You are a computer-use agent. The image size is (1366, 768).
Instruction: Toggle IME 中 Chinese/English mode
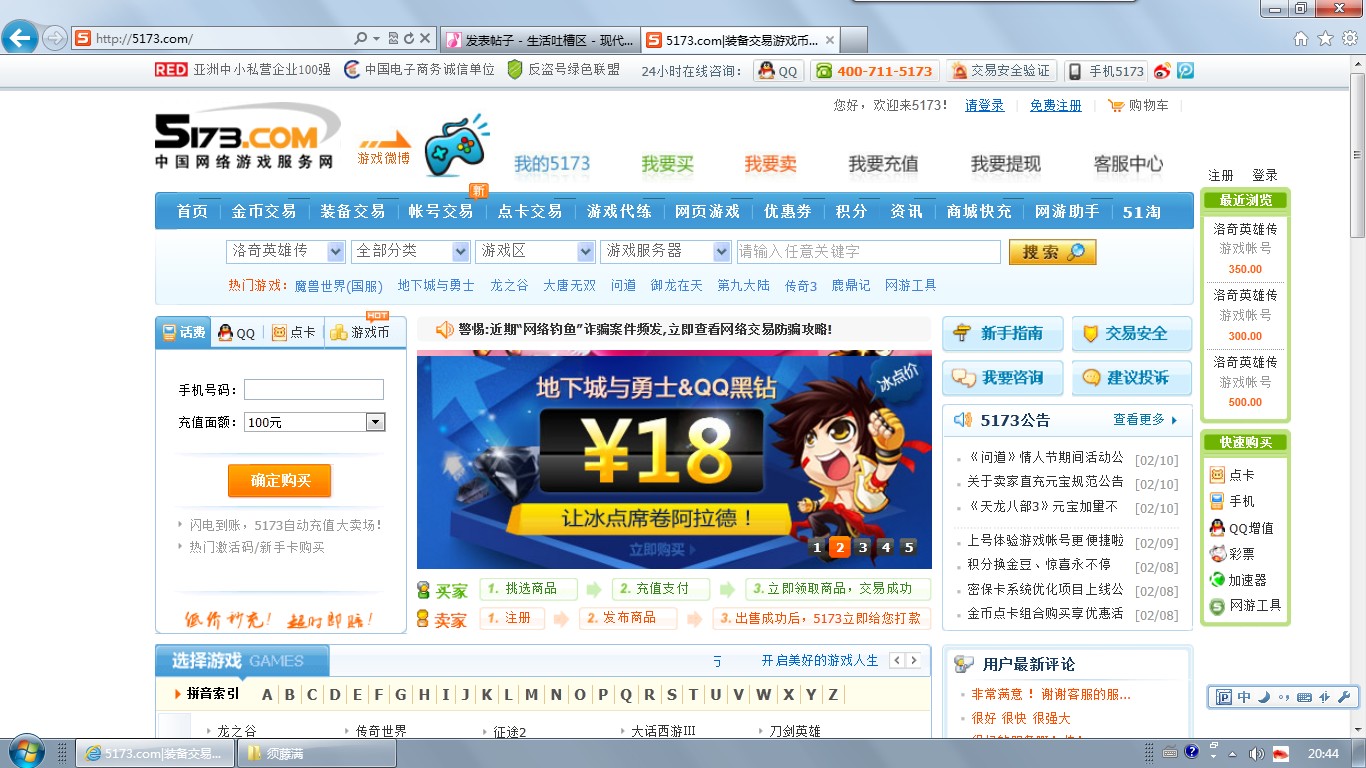pos(1244,697)
